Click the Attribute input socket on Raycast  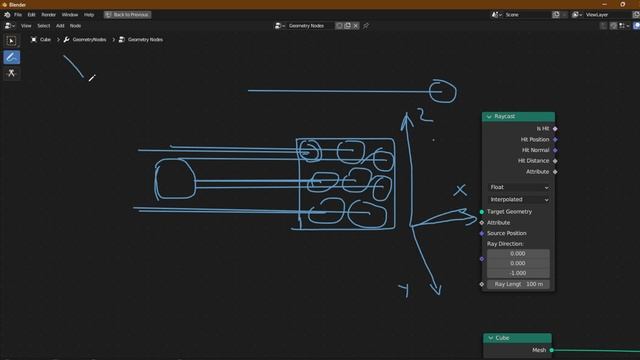pos(482,222)
